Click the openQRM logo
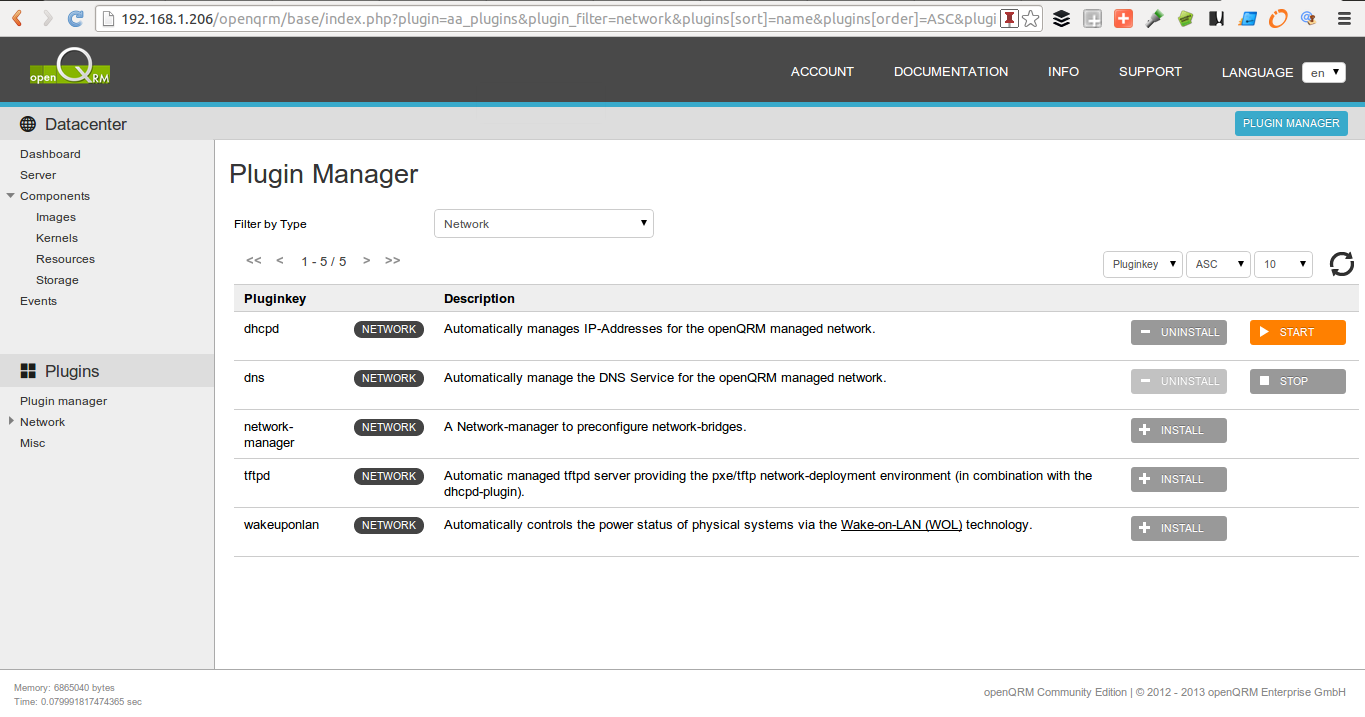1365x717 pixels. [70, 68]
